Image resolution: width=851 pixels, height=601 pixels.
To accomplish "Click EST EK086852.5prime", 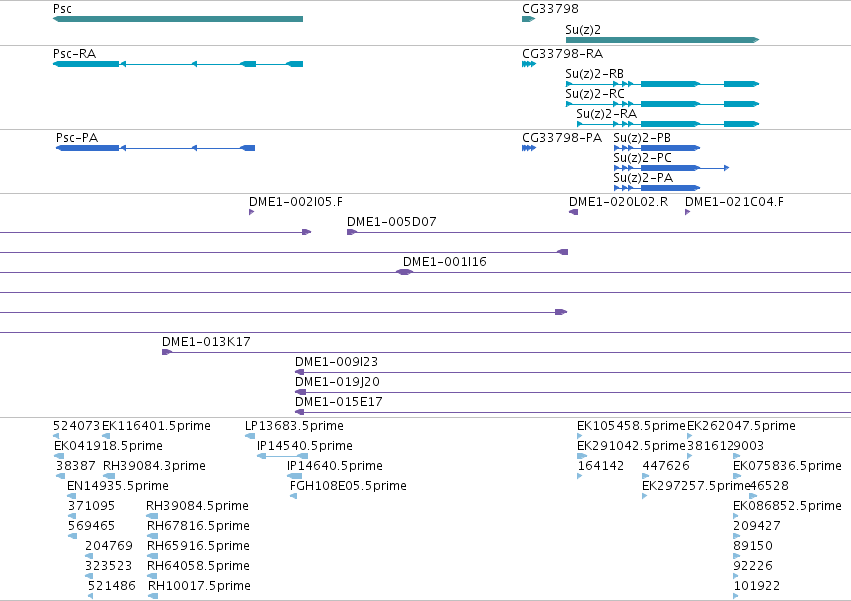I will pos(788,506).
